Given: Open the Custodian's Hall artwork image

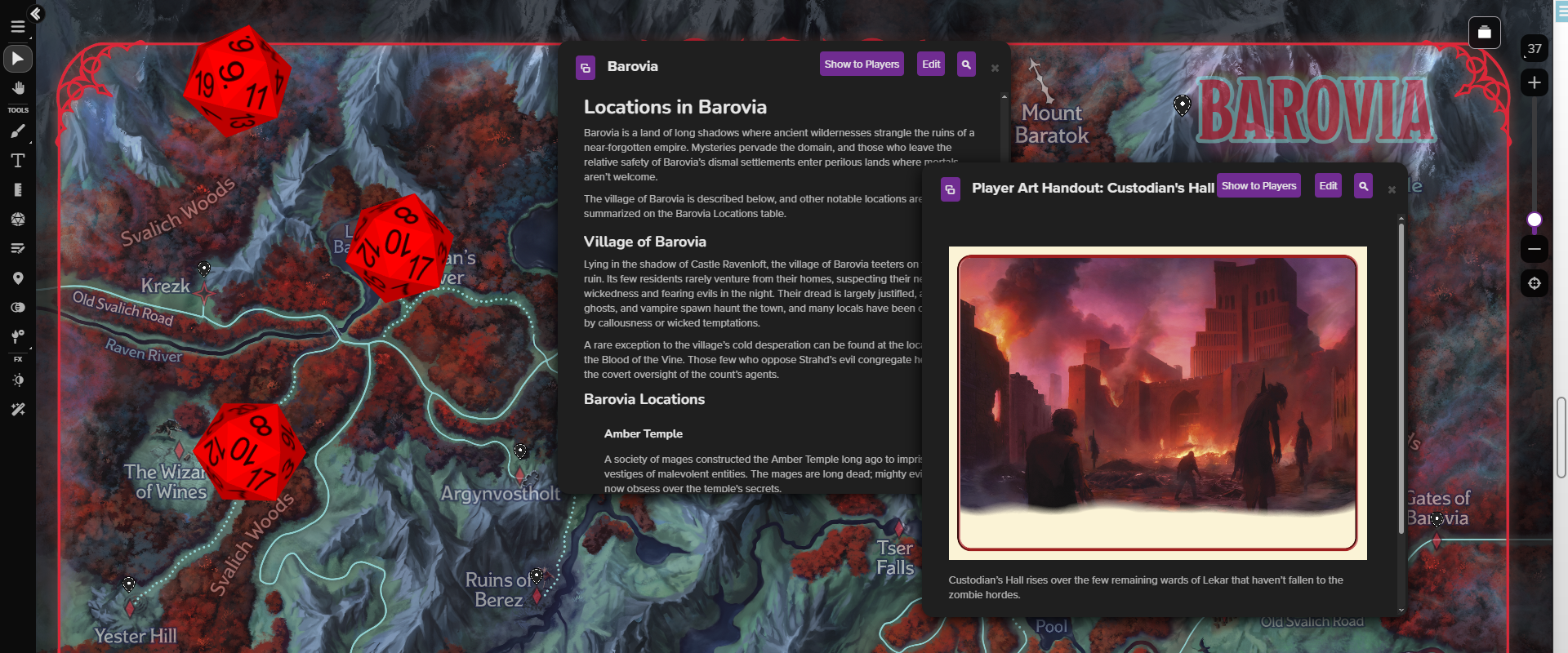Looking at the screenshot, I should click(x=1157, y=403).
